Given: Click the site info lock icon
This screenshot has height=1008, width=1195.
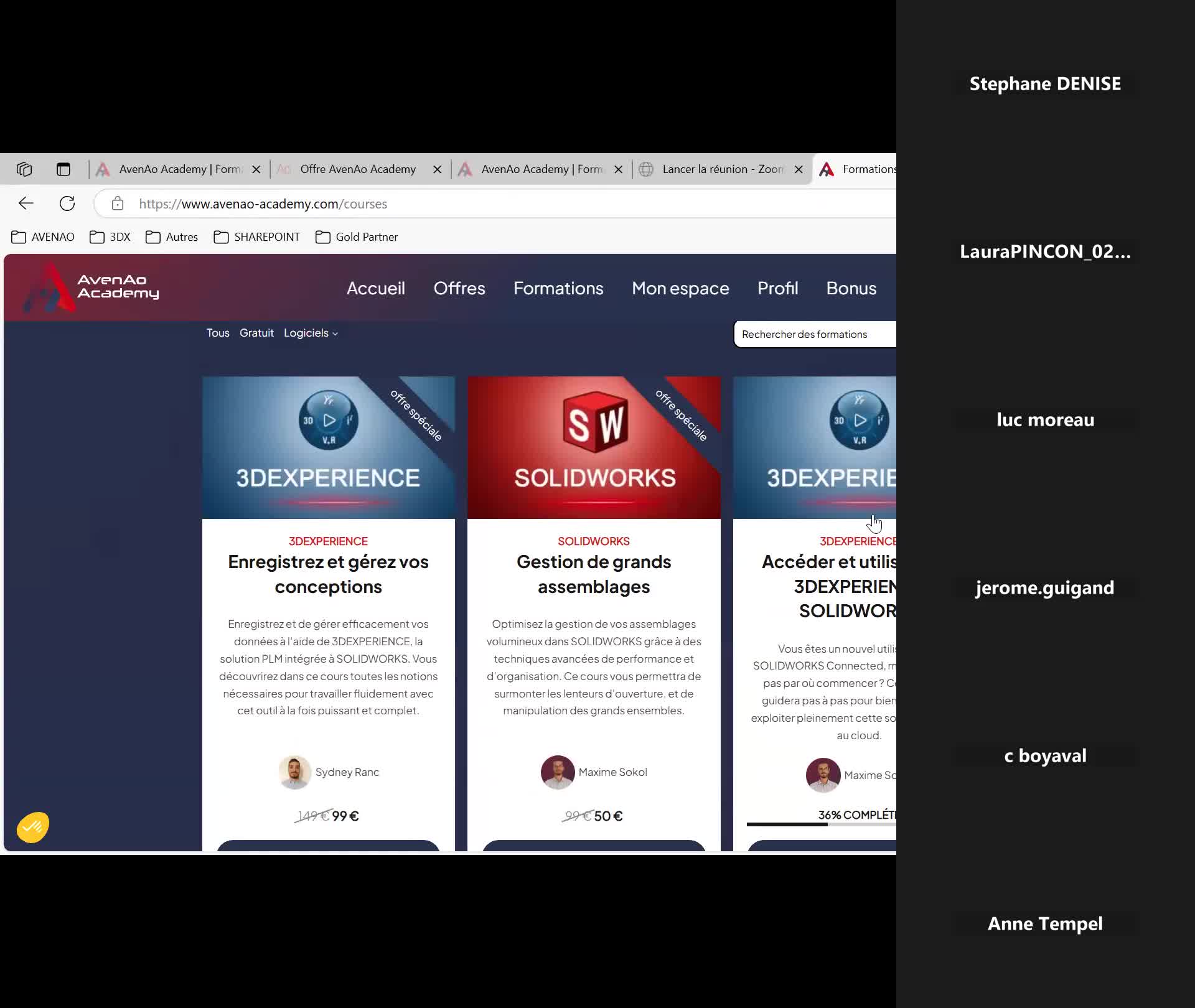Looking at the screenshot, I should 118,203.
